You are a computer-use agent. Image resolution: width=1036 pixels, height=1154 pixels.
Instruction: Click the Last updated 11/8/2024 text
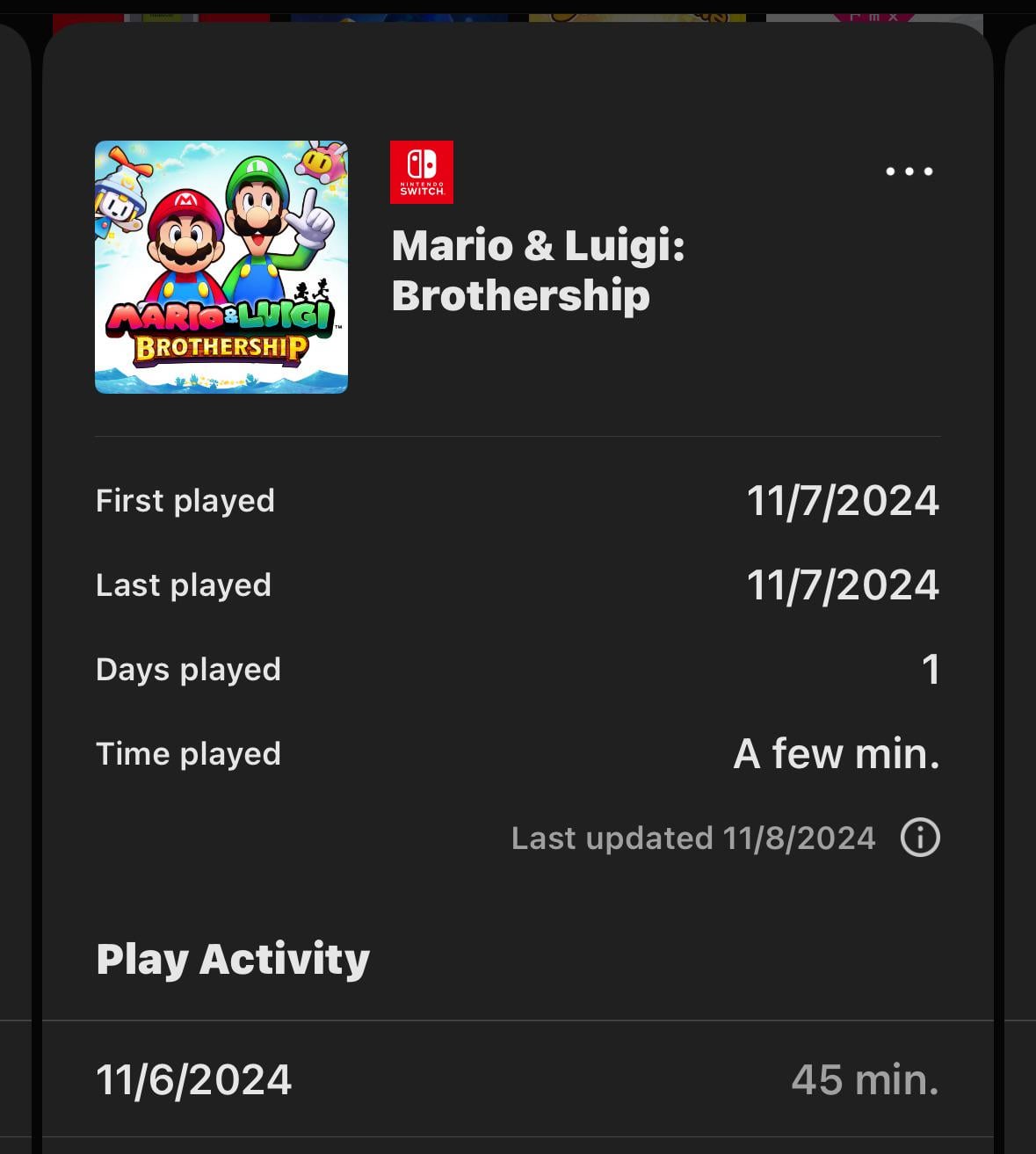(x=693, y=838)
